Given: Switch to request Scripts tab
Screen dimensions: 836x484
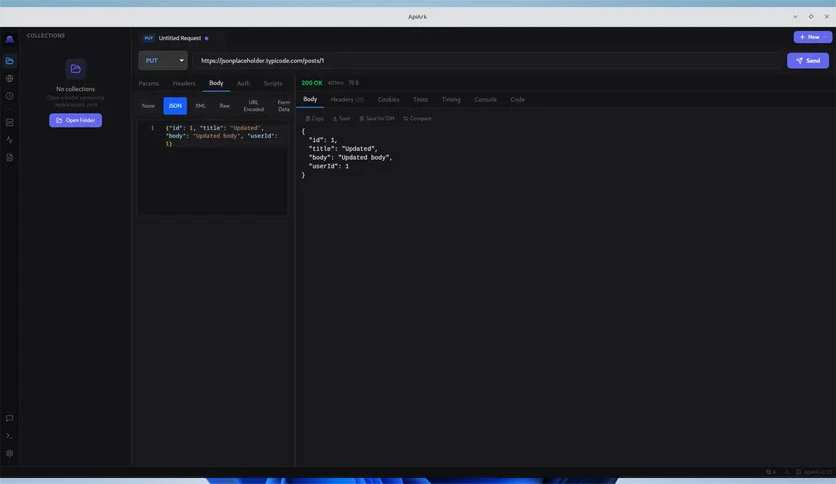Looking at the screenshot, I should pyautogui.click(x=273, y=84).
